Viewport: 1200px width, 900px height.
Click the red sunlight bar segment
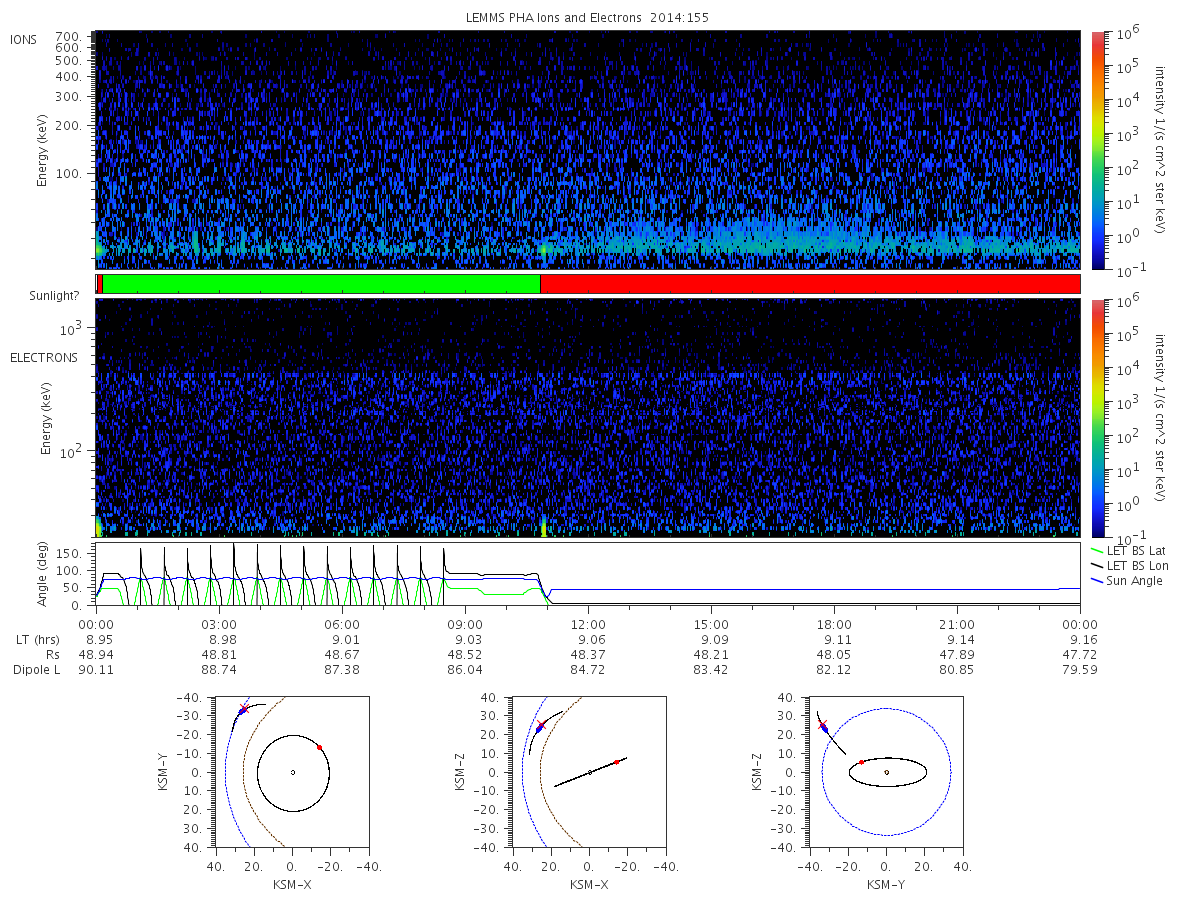[x=810, y=284]
